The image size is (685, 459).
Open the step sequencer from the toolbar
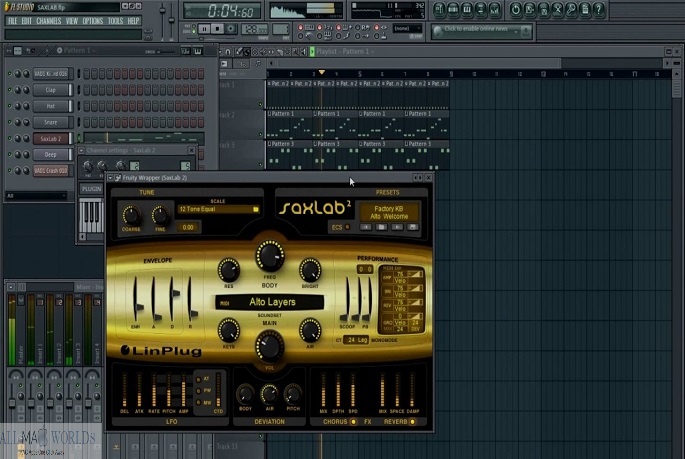click(453, 10)
